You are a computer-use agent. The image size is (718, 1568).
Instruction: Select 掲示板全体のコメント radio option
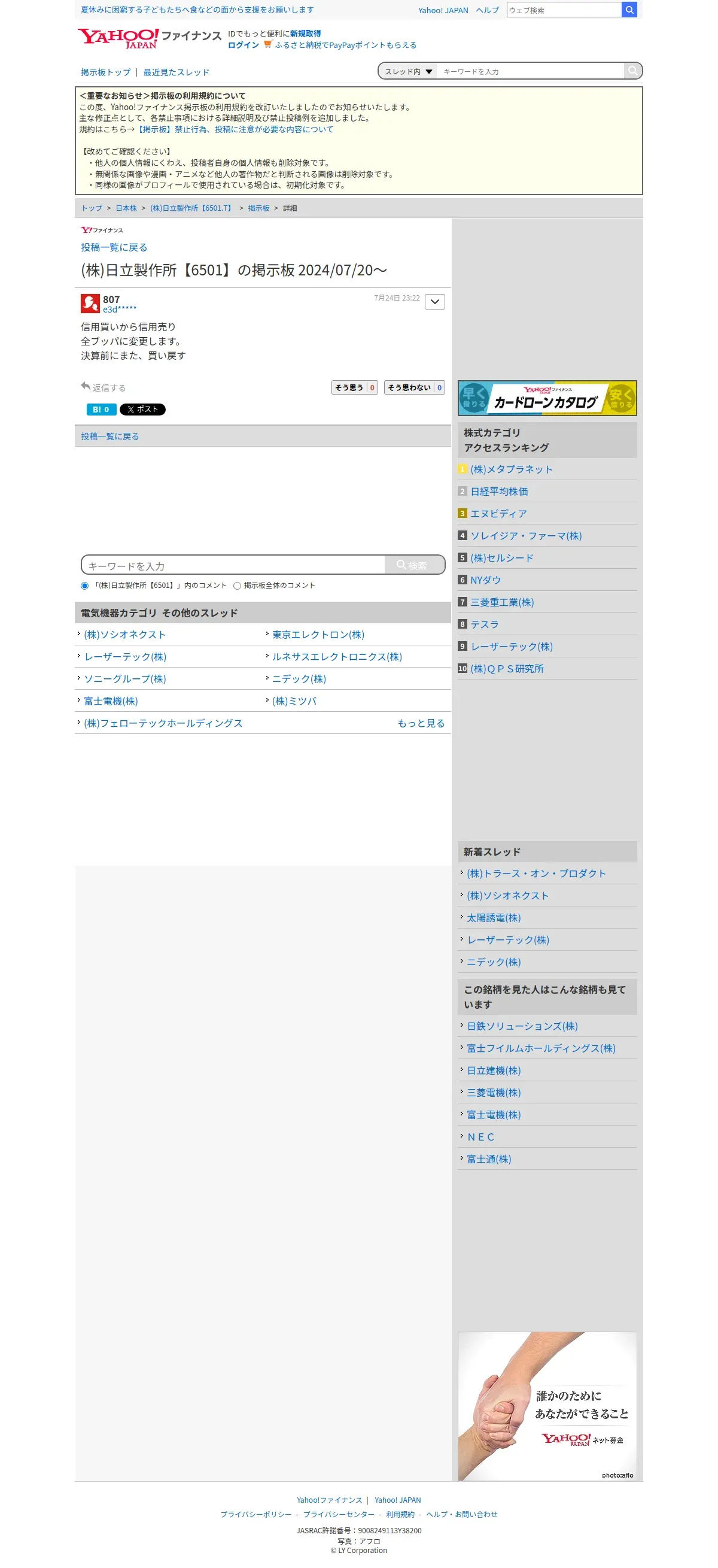click(238, 586)
